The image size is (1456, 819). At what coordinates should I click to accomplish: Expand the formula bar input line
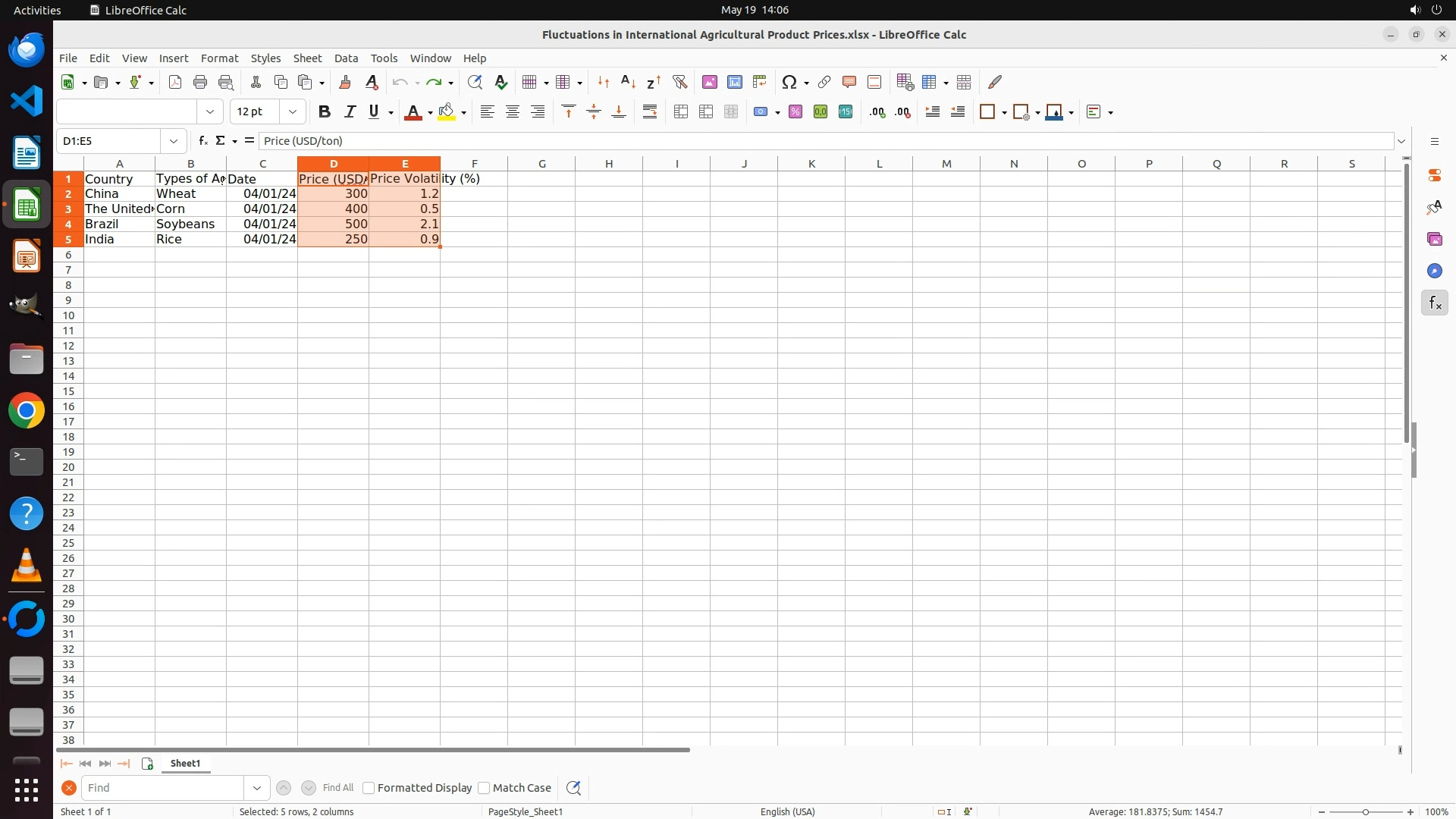pos(1401,141)
